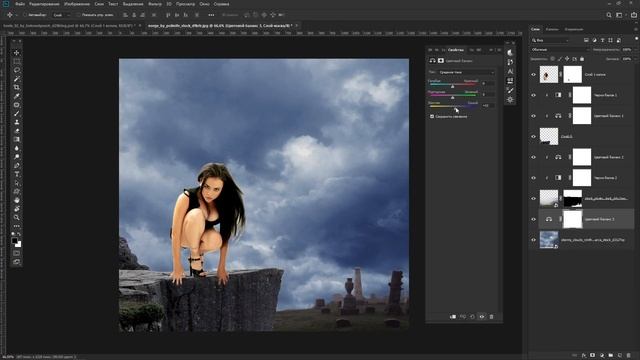Create a new layer from the Layers panel footer

point(620,356)
